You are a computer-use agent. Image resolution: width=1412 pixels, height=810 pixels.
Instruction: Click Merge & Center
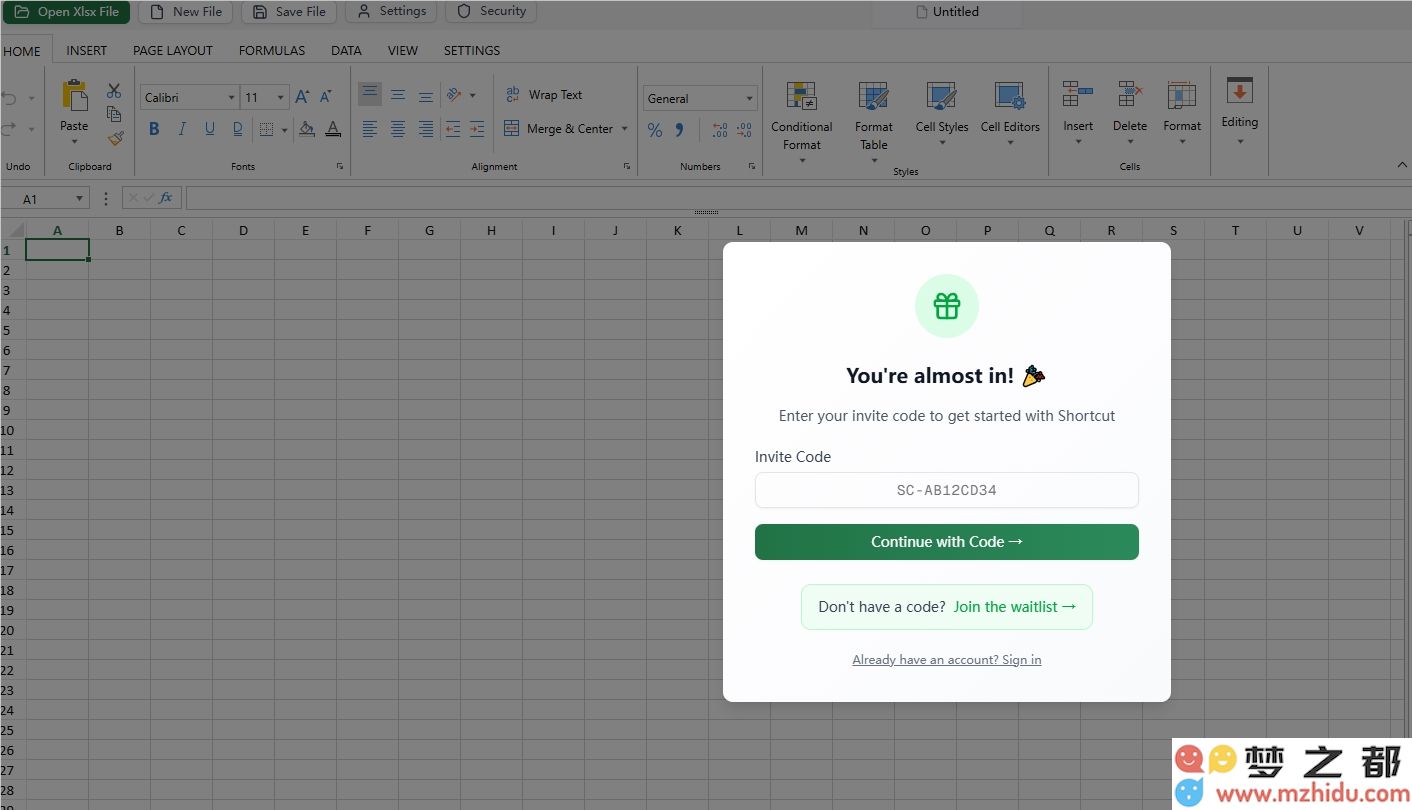point(558,128)
